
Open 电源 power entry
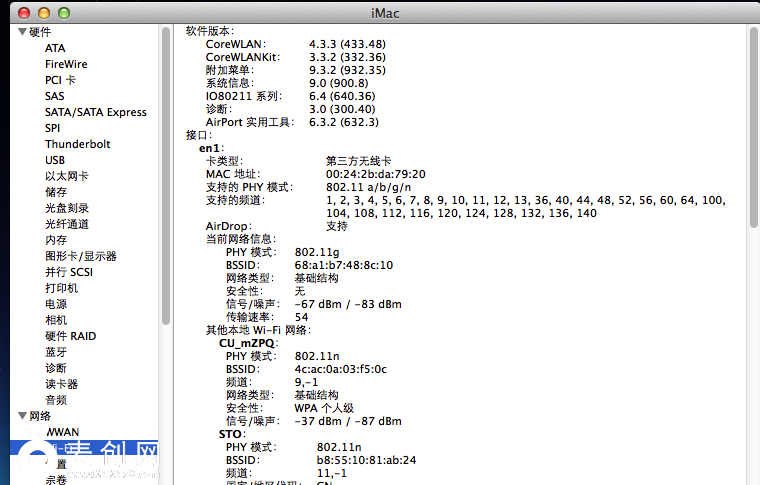tap(56, 304)
